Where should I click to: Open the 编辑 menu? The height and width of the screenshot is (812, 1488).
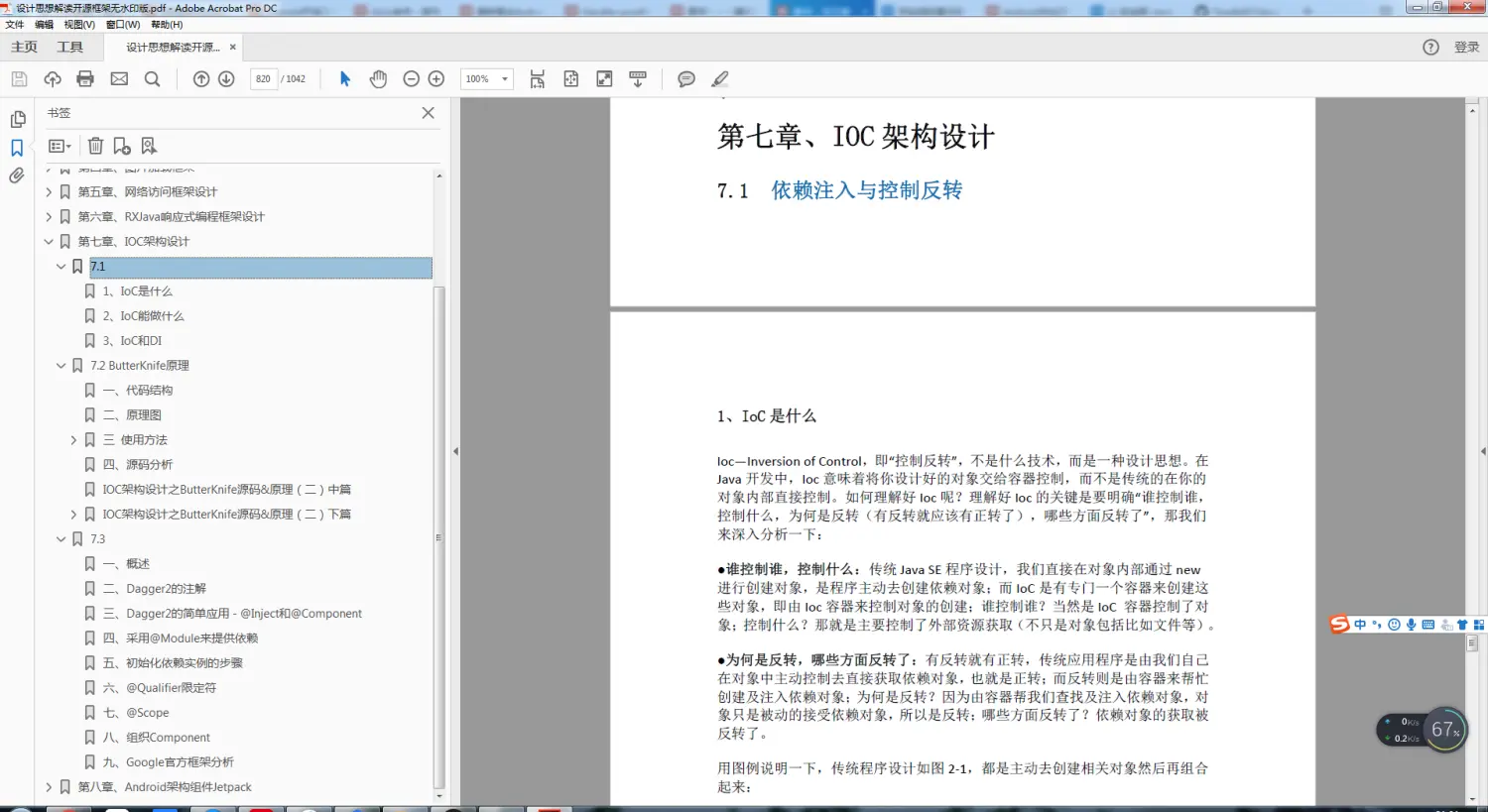[x=44, y=25]
